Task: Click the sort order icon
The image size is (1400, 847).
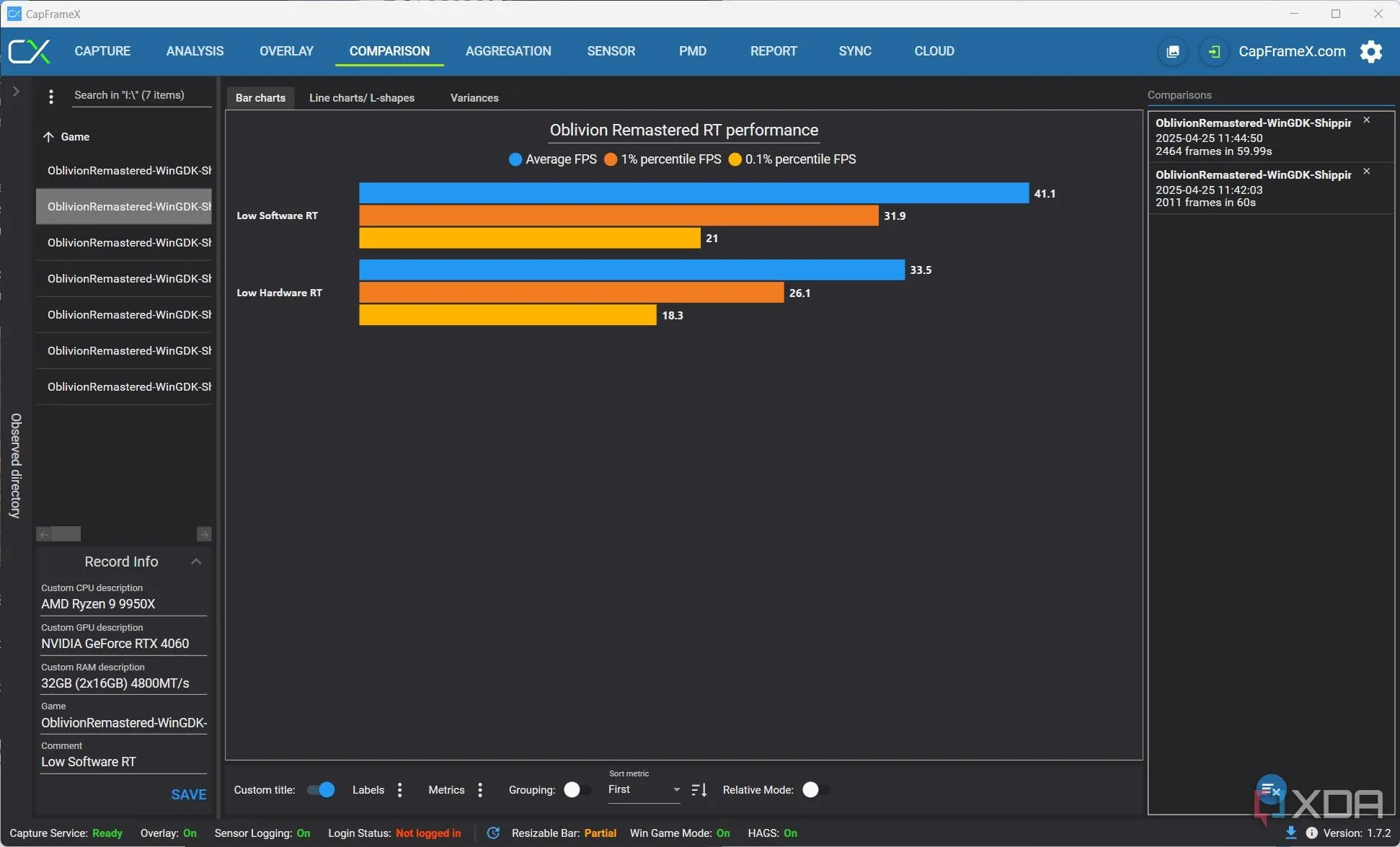Action: point(699,790)
